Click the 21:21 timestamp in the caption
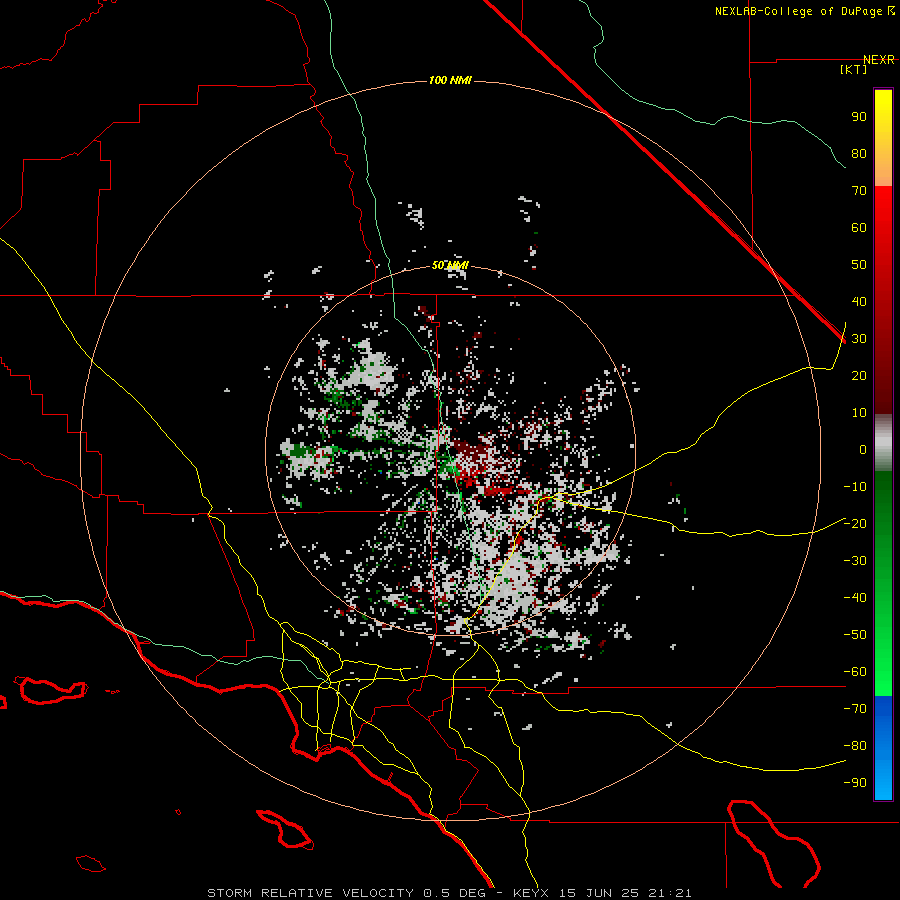 click(670, 893)
